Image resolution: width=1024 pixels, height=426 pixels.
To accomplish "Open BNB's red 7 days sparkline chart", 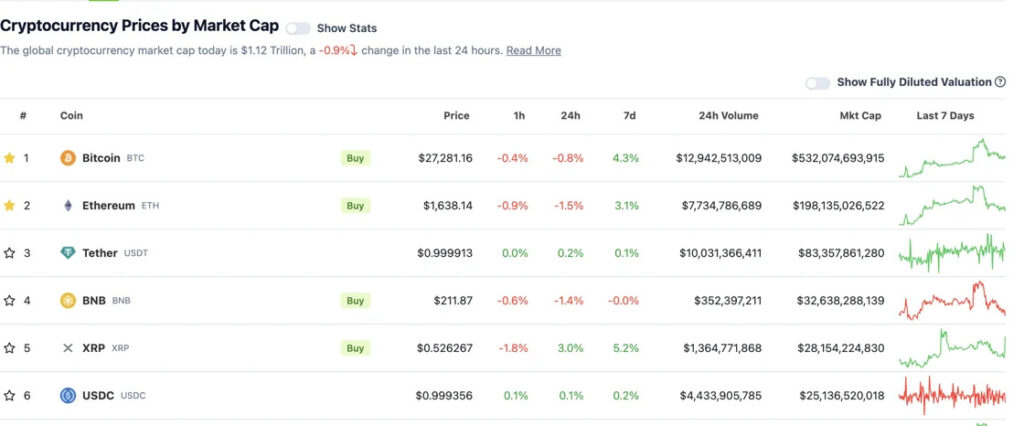I will (952, 301).
